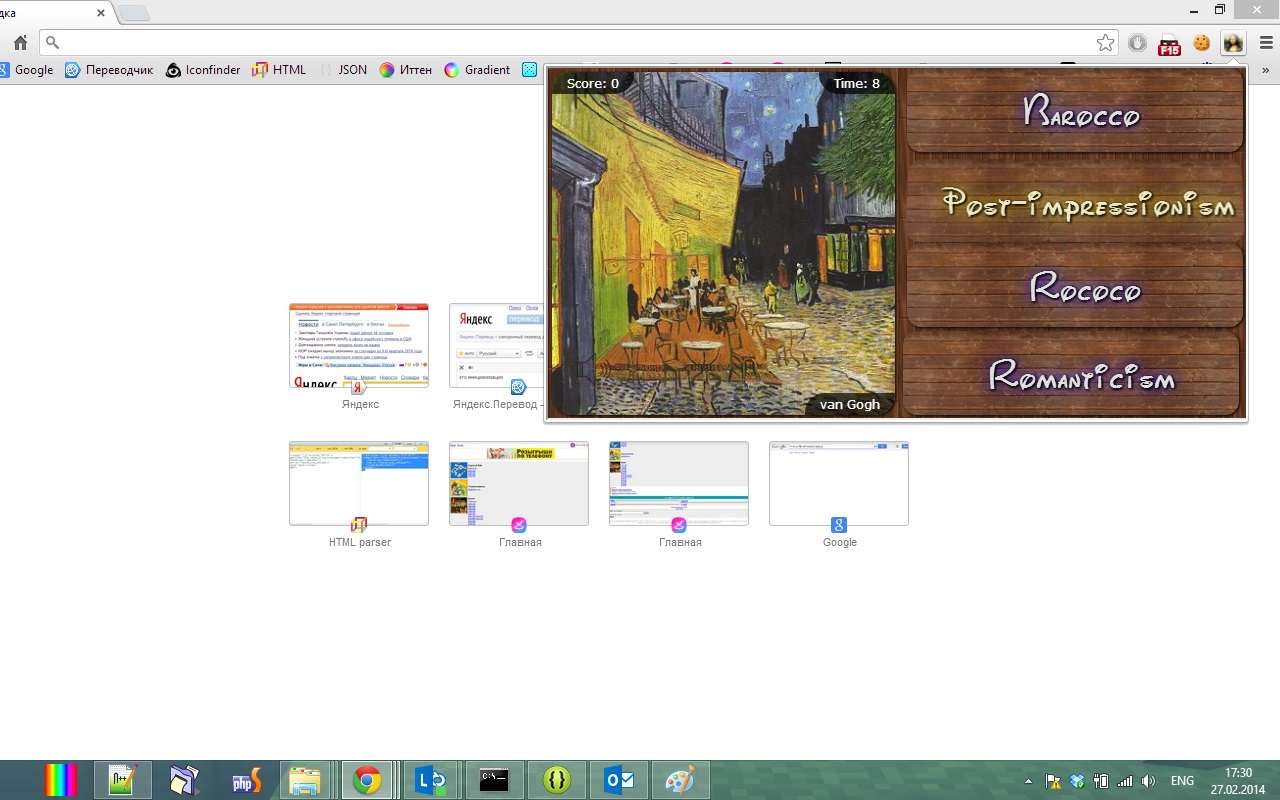Close the current browser tab

tap(101, 13)
